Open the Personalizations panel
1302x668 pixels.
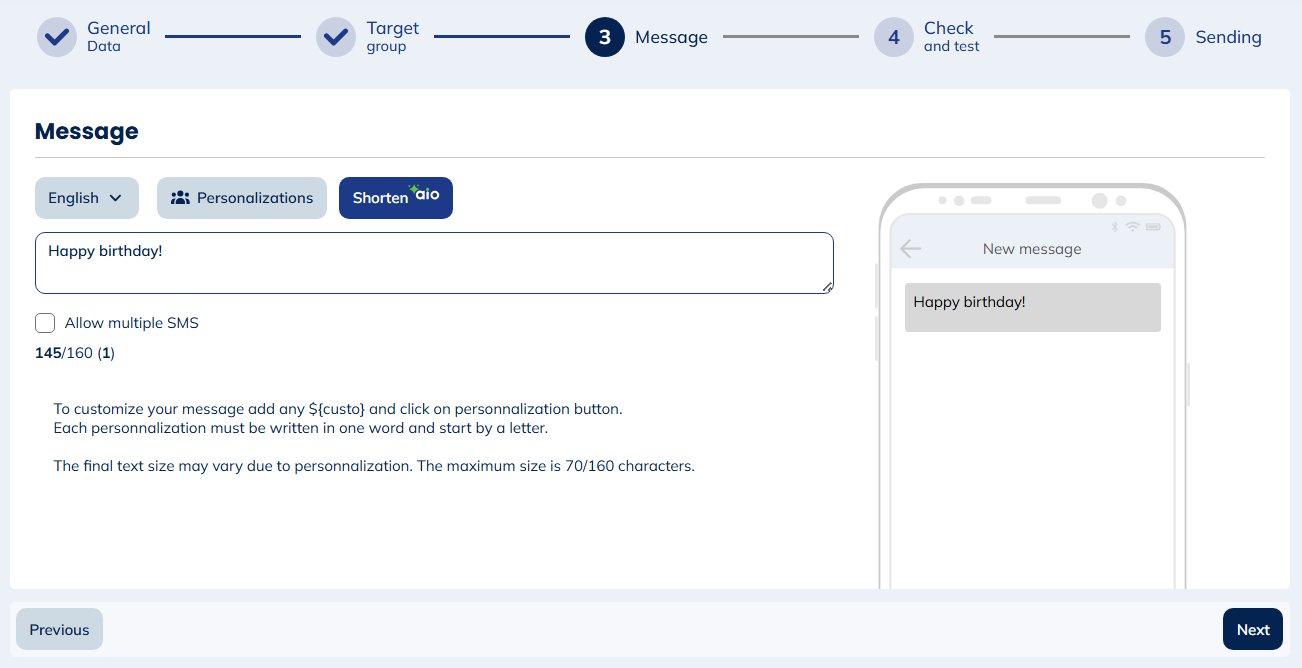coord(241,197)
